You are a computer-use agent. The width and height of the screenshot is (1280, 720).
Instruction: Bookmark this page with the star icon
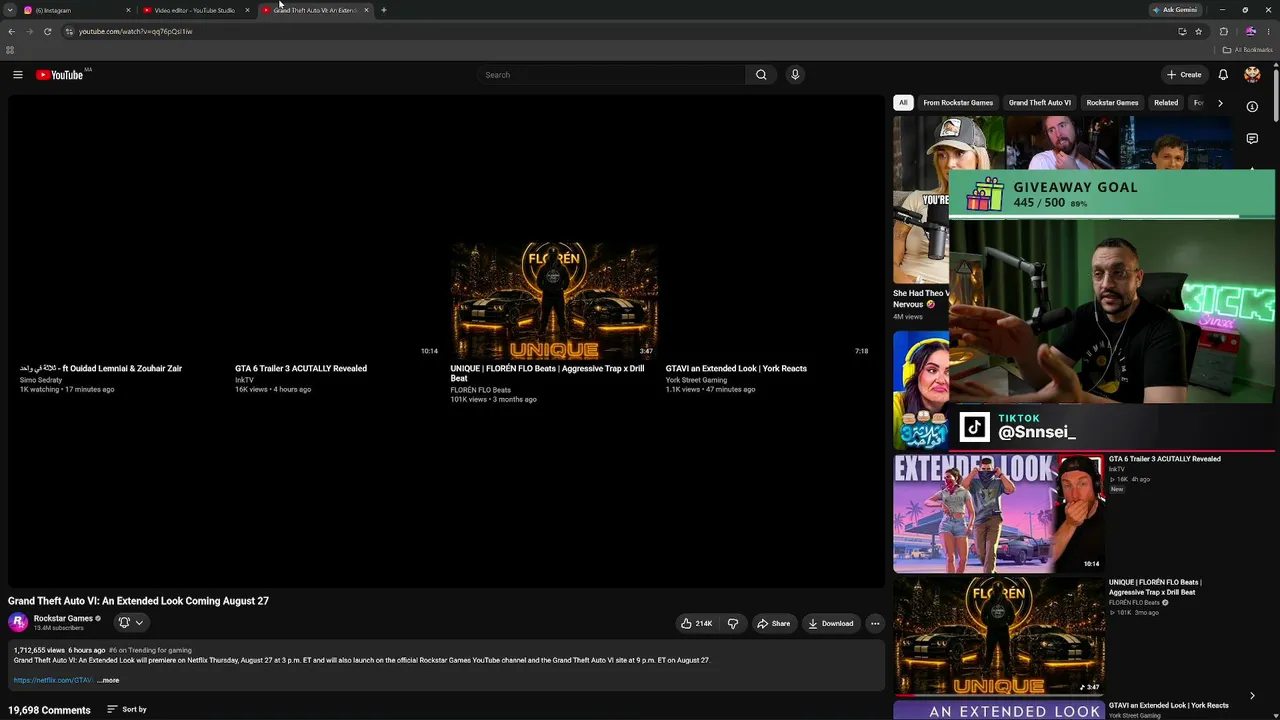[x=1198, y=31]
